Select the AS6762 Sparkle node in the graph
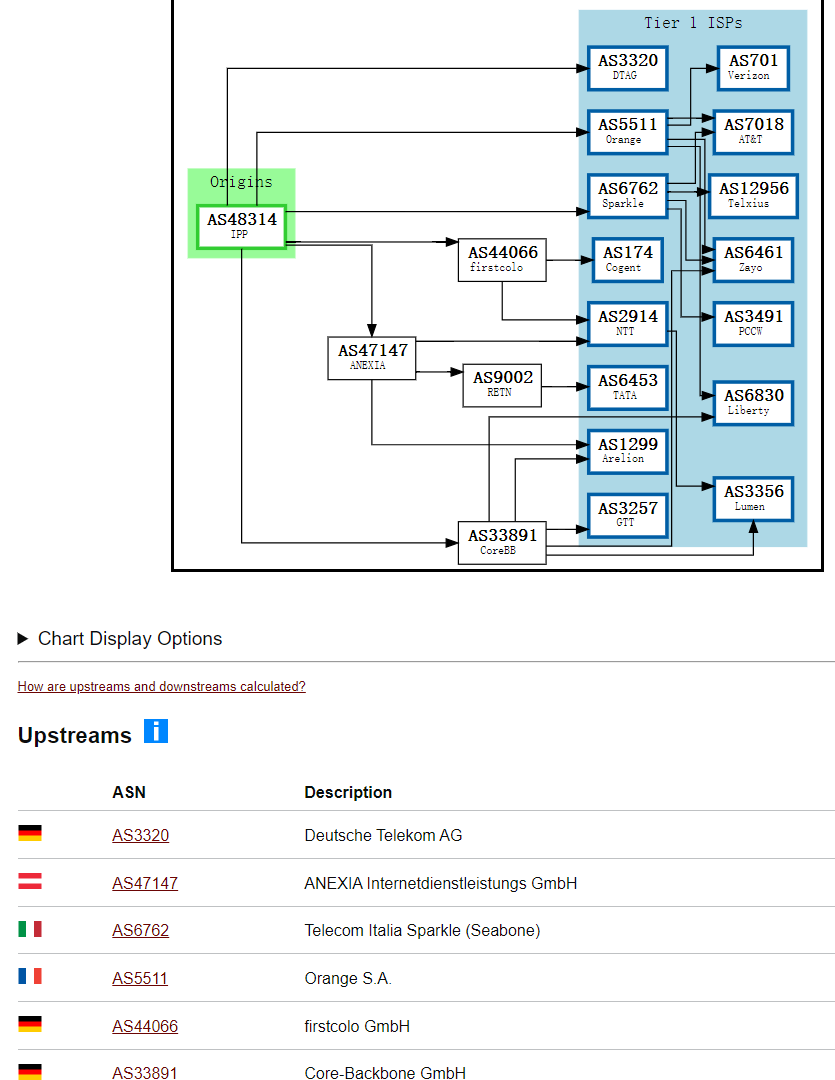Screen dimensions: 835x1080 (x=628, y=196)
